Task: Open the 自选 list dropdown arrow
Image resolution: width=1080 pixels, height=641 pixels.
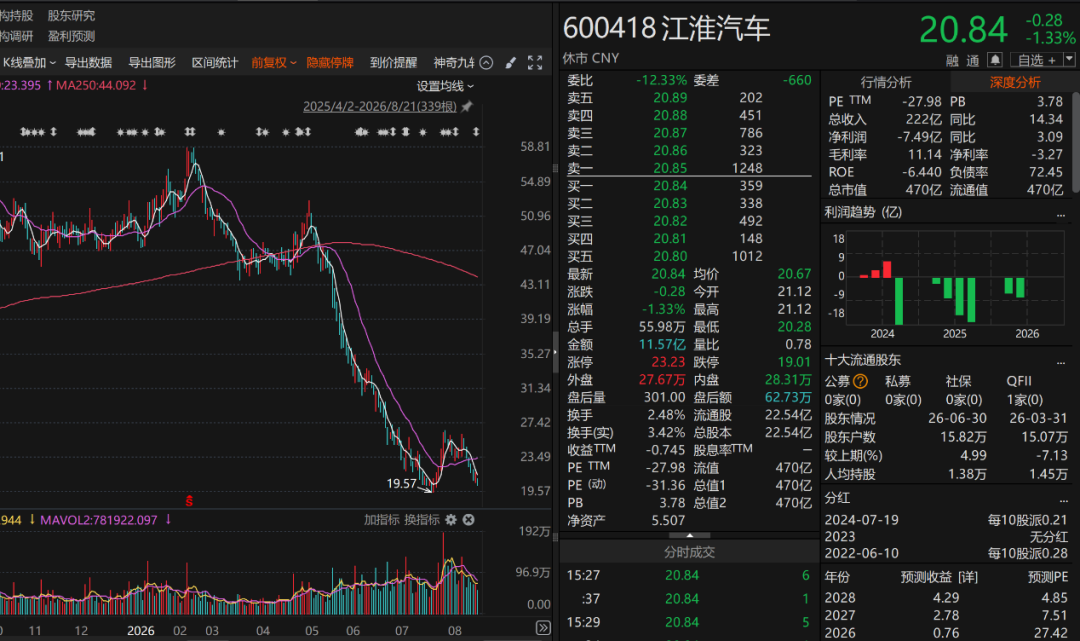Action: [1069, 60]
